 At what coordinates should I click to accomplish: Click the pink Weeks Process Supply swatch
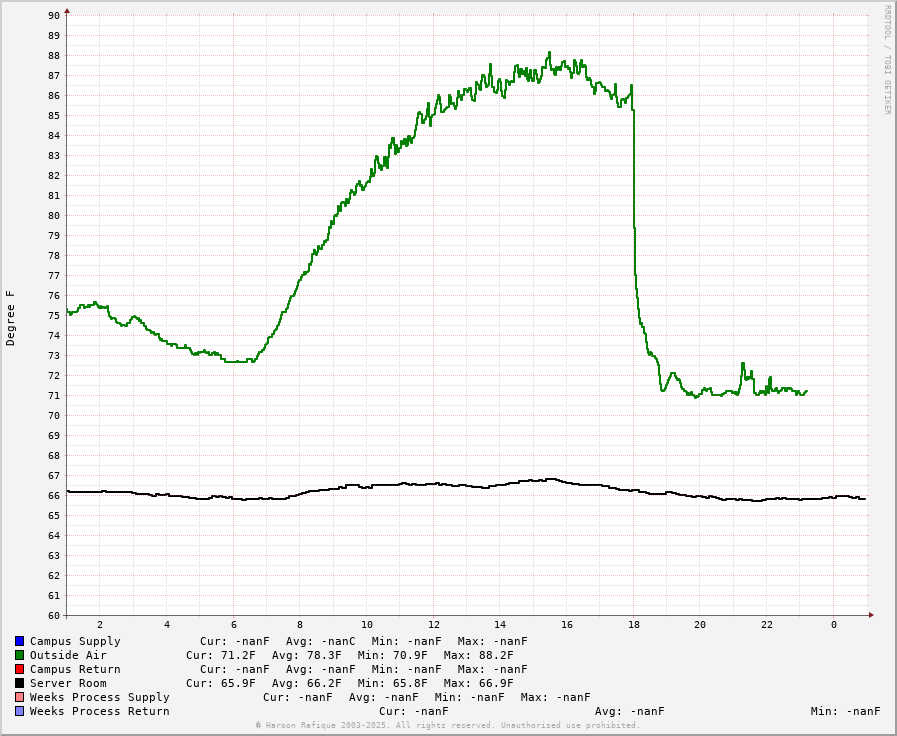(19, 697)
